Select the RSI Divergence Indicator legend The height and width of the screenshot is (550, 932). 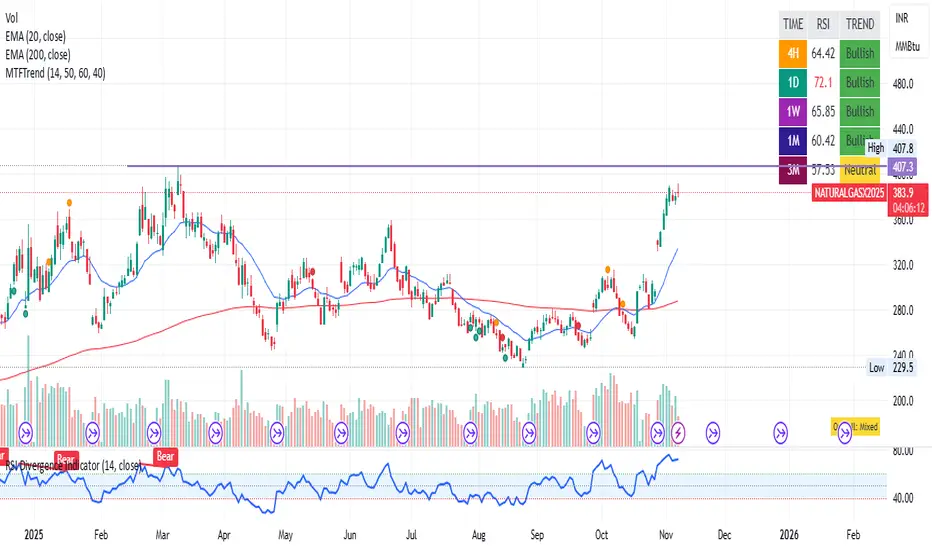pos(73,465)
